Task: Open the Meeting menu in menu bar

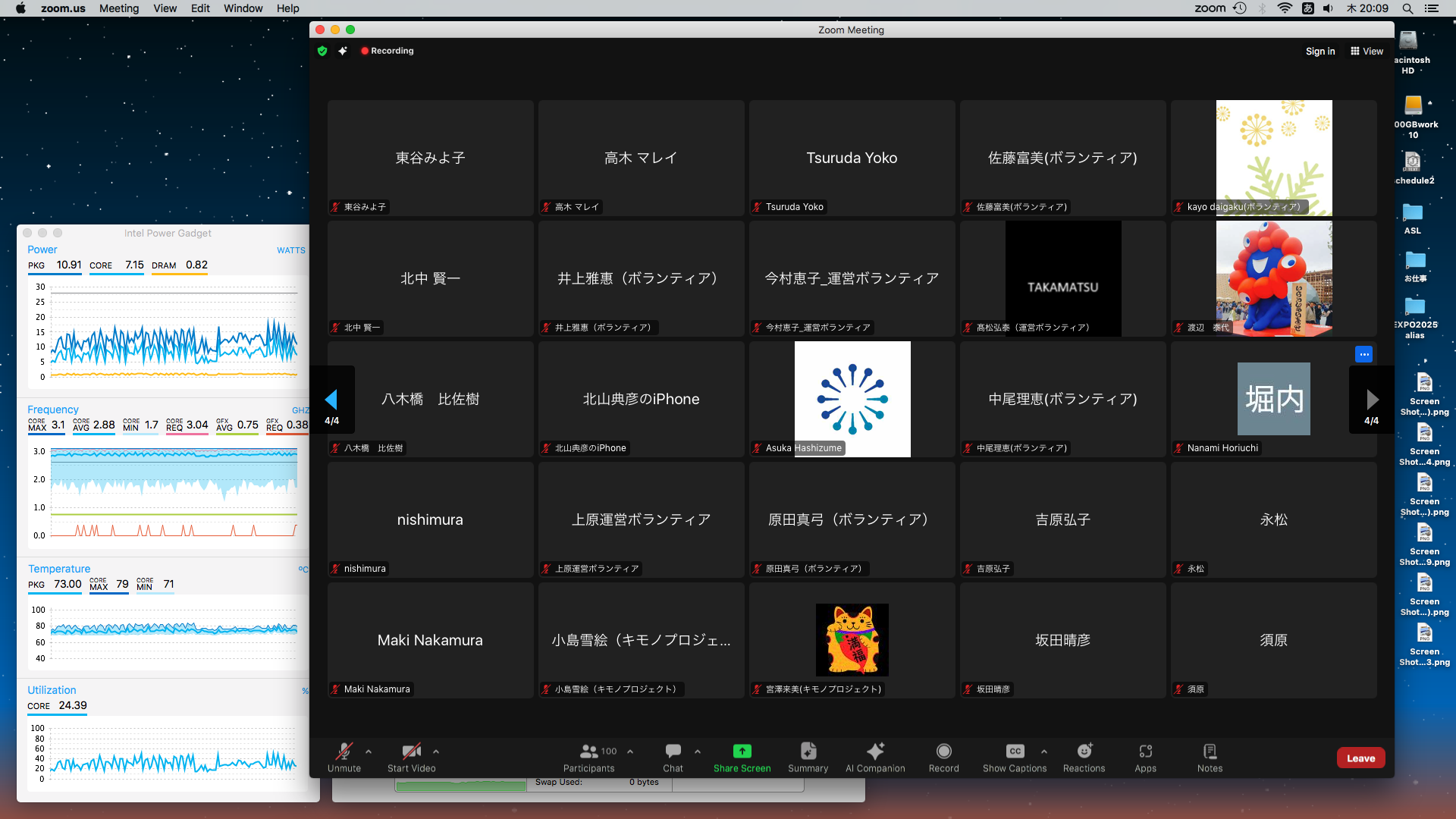Action: (119, 8)
